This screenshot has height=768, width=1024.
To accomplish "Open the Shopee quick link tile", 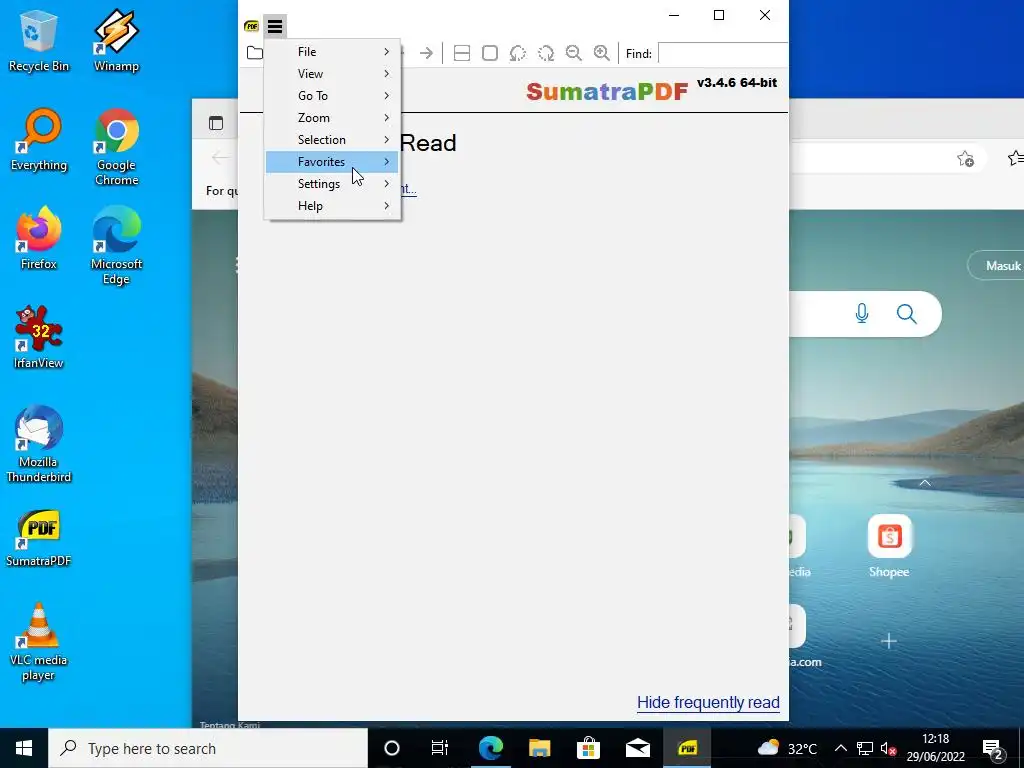I will (x=889, y=546).
